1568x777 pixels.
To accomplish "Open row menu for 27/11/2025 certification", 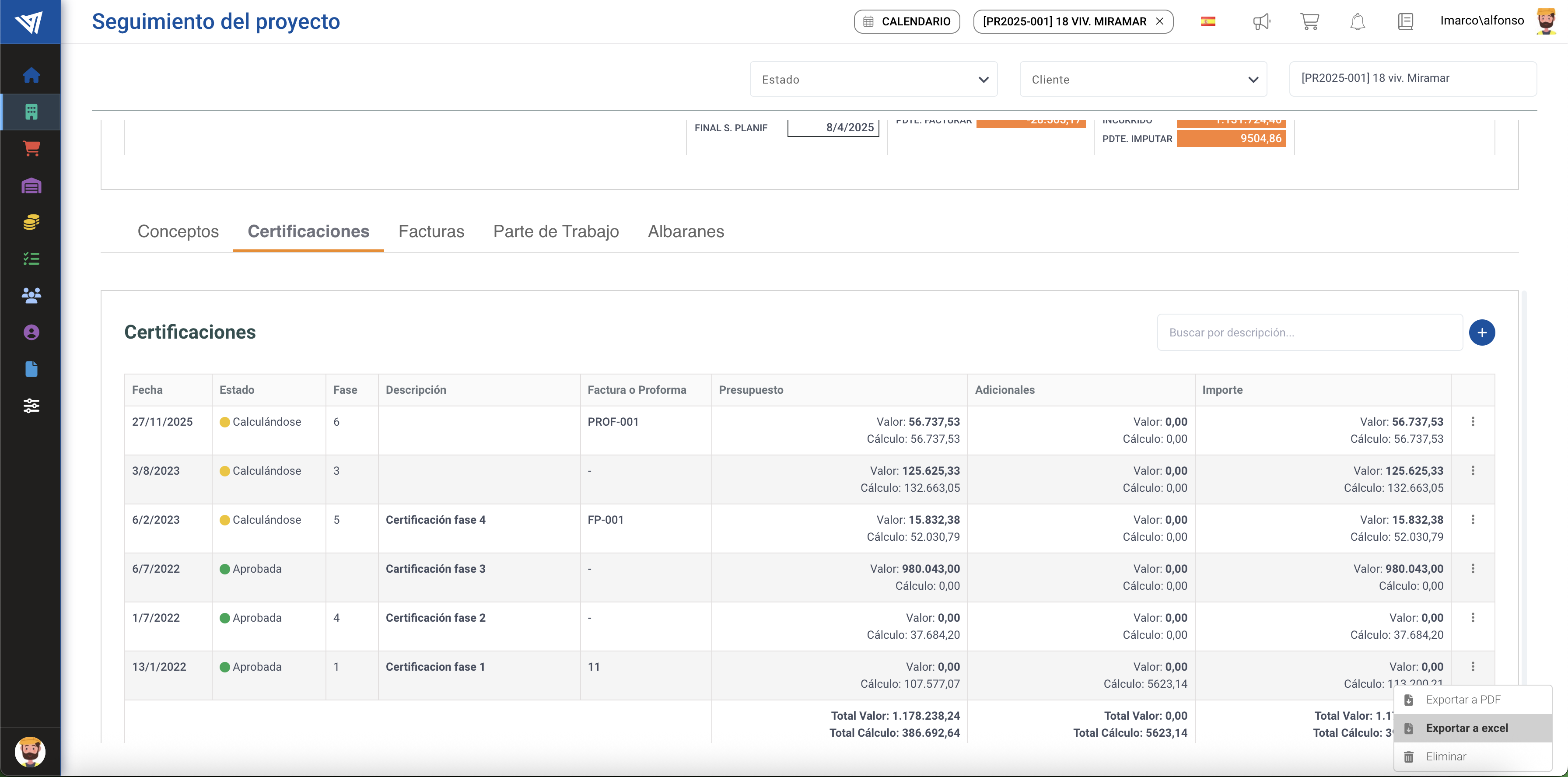I will [1473, 422].
